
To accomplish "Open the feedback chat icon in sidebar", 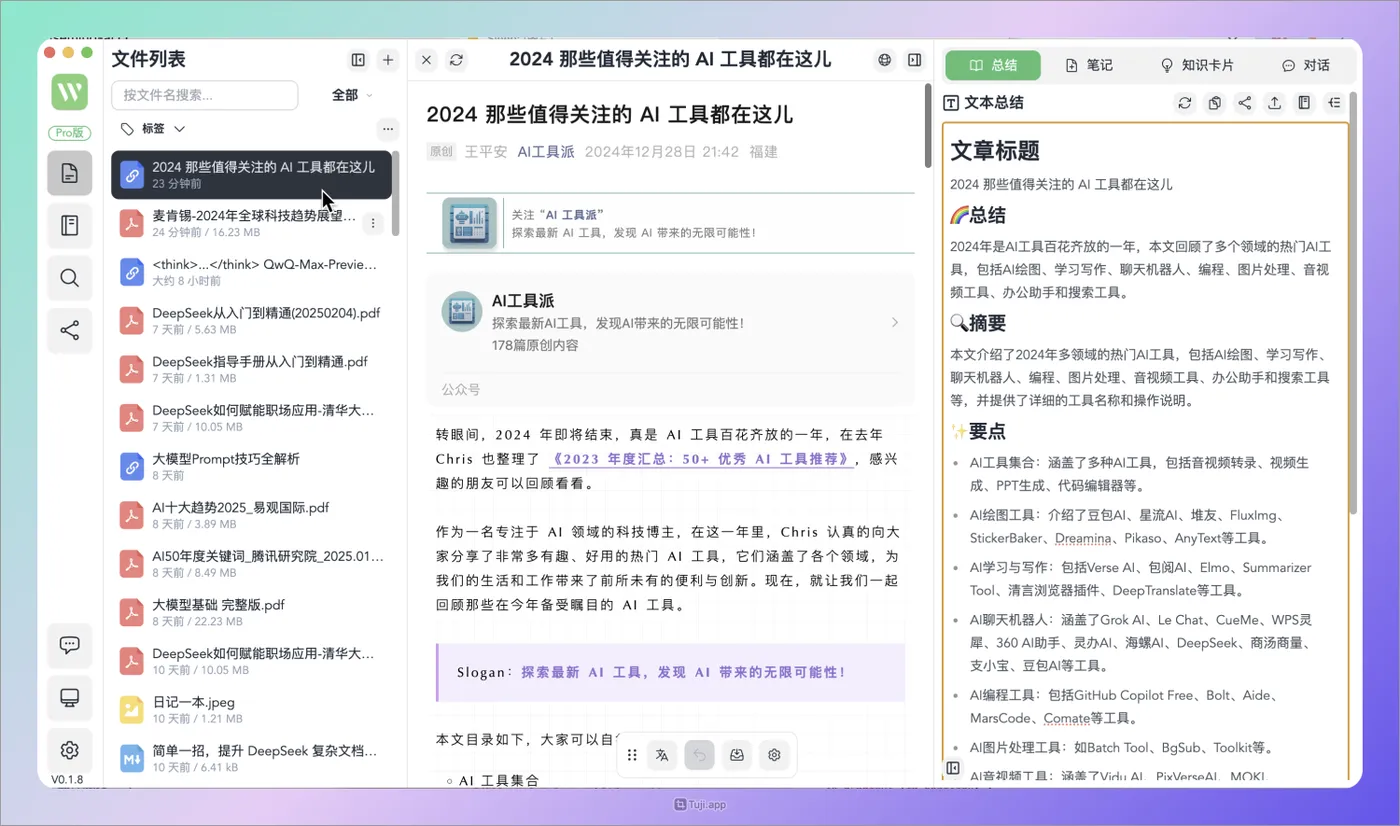I will pyautogui.click(x=69, y=646).
